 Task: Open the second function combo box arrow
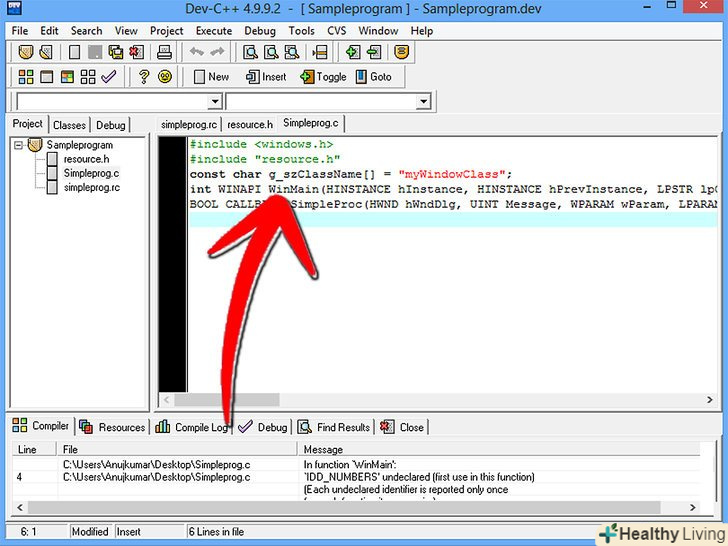(423, 101)
